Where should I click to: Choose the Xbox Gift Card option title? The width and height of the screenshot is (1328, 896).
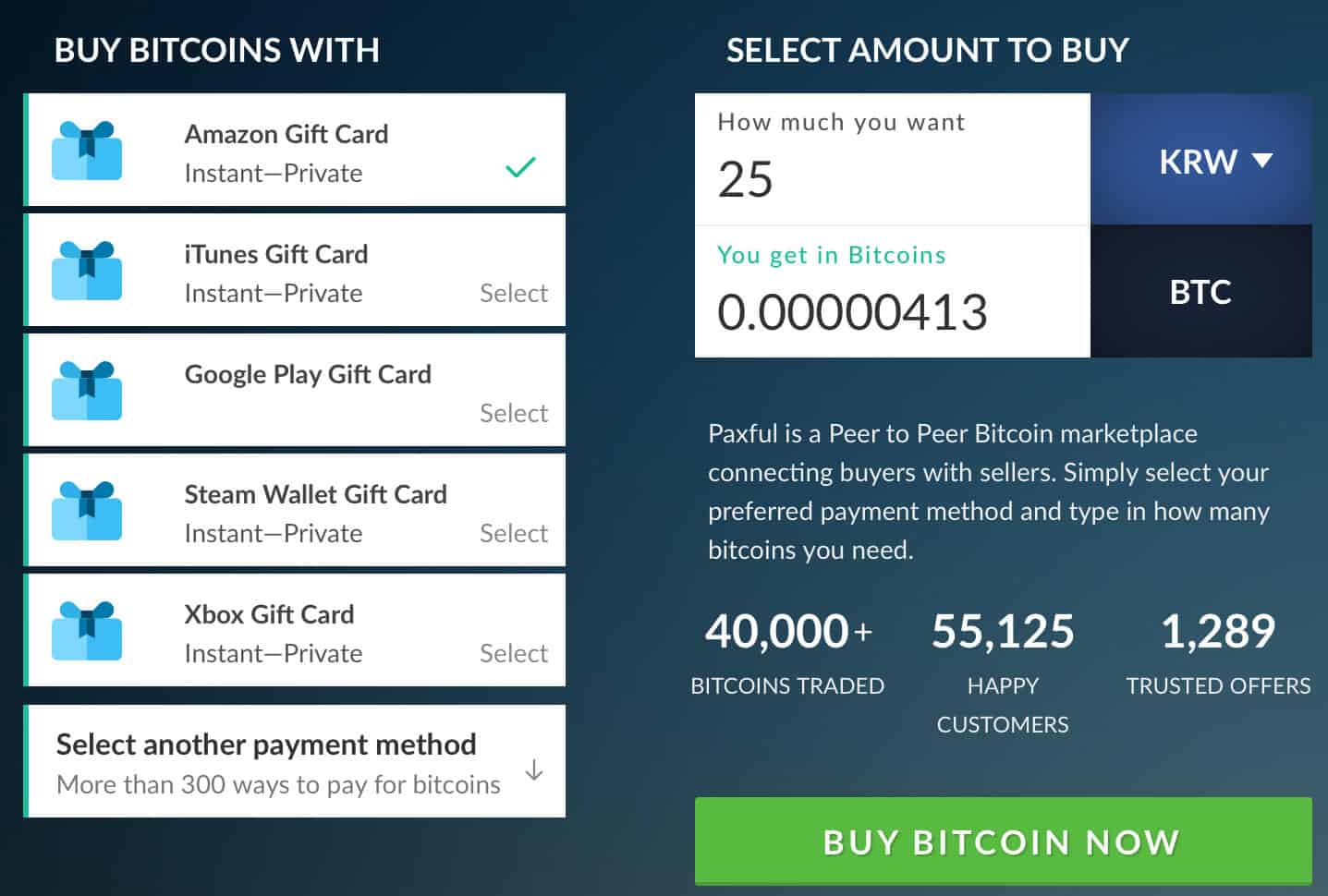click(x=269, y=614)
